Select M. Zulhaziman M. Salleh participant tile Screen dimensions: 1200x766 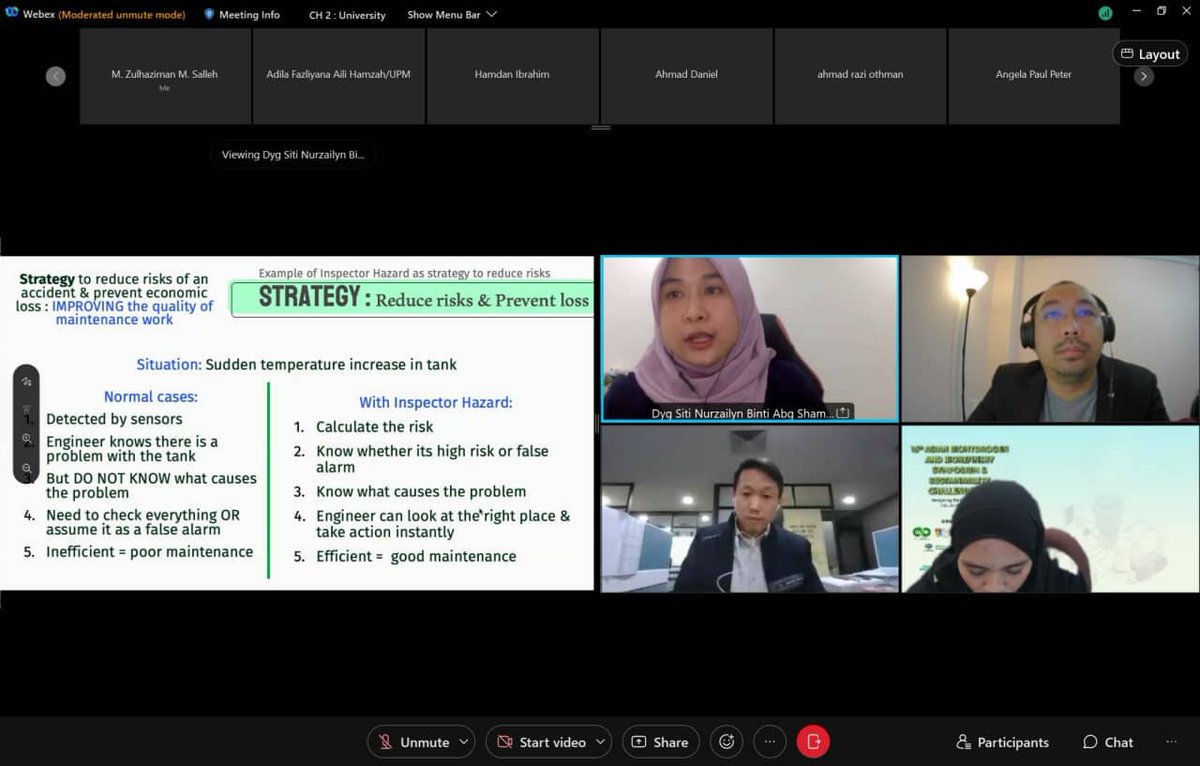pos(165,76)
